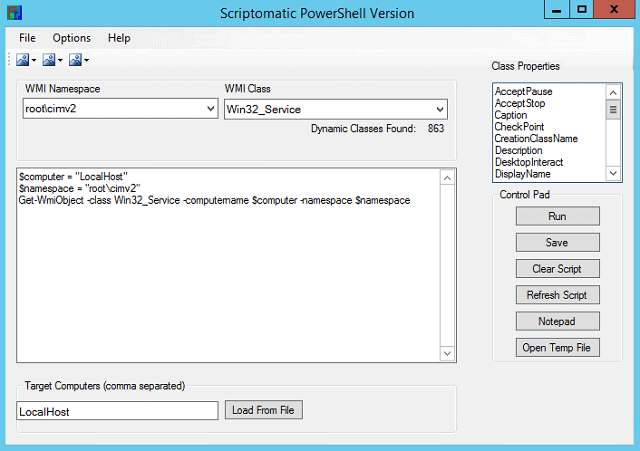This screenshot has width=640, height=451.
Task: Click the Get-WmiObject script line
Action: coord(214,200)
